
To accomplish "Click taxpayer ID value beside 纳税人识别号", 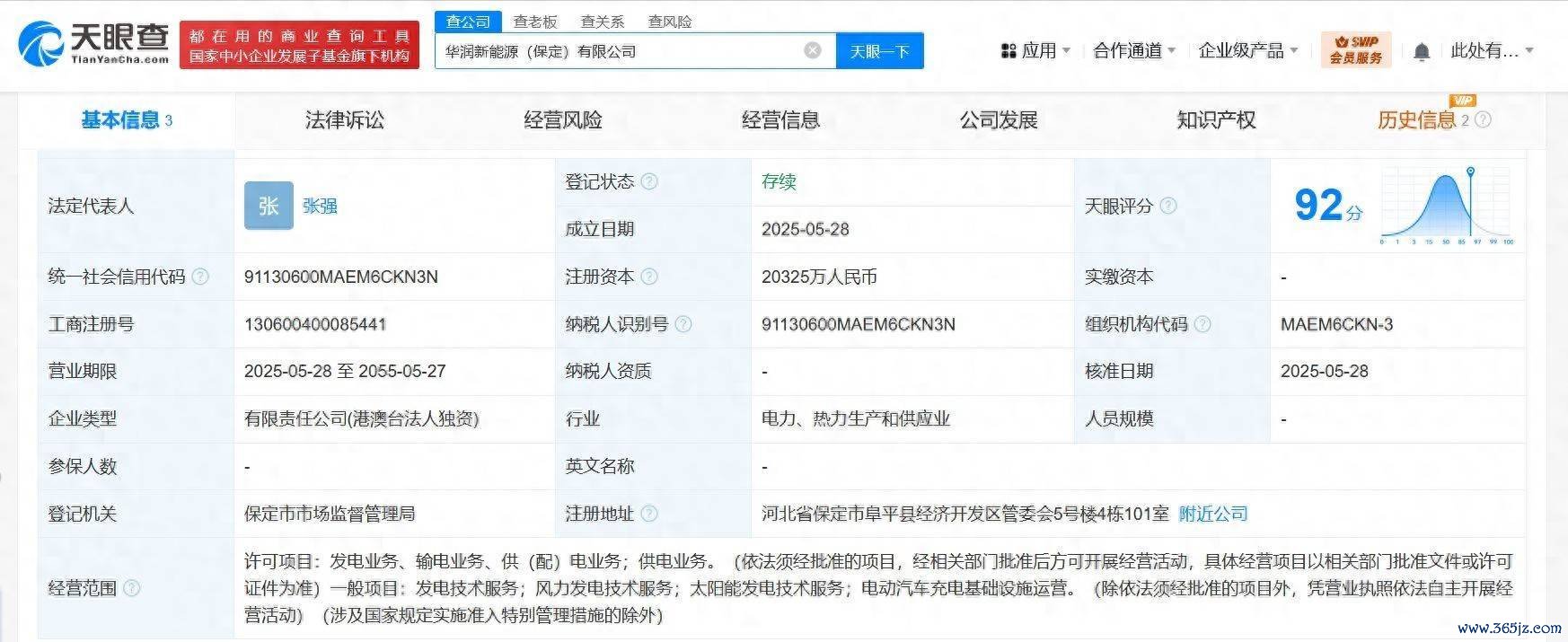I will pos(859,324).
